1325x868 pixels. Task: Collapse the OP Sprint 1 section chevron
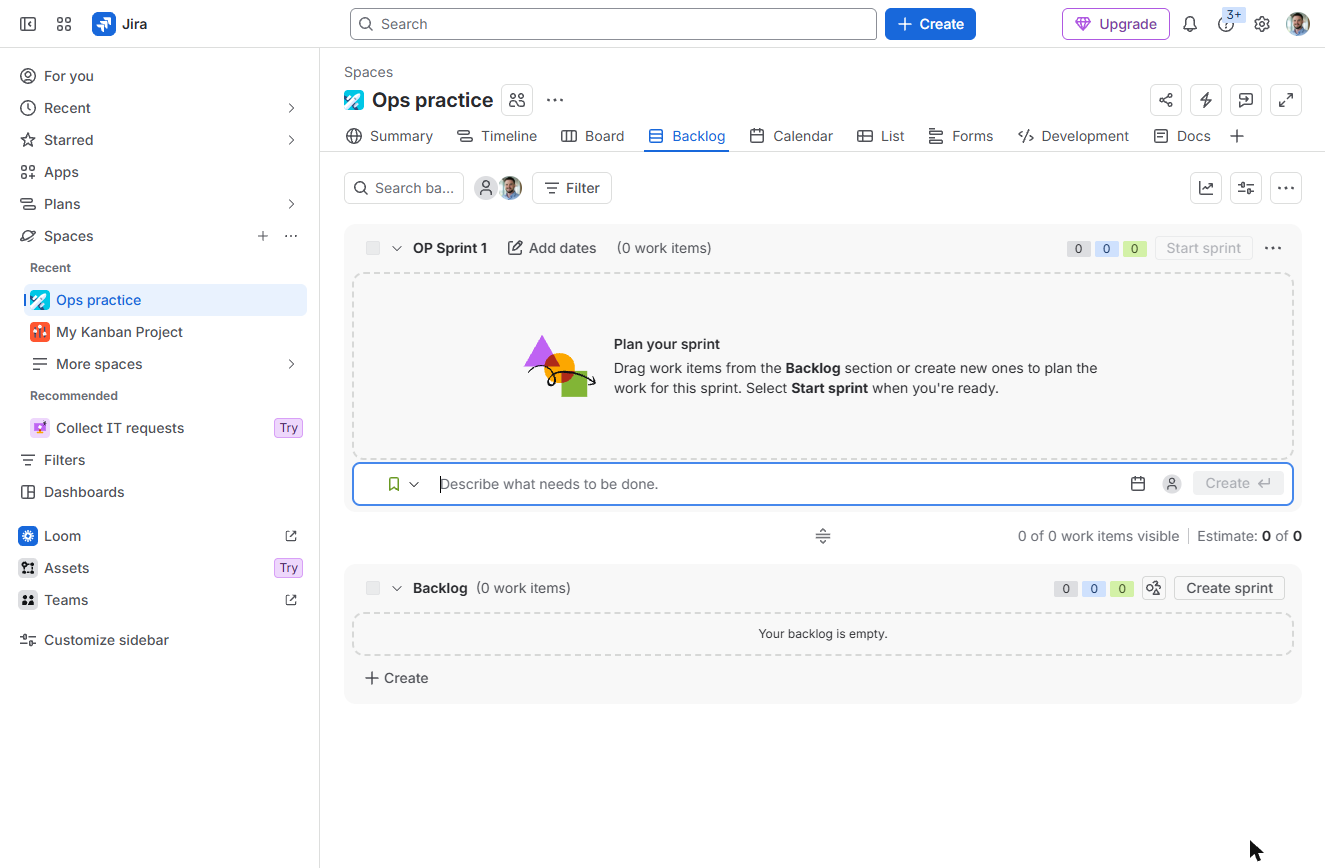coord(397,248)
